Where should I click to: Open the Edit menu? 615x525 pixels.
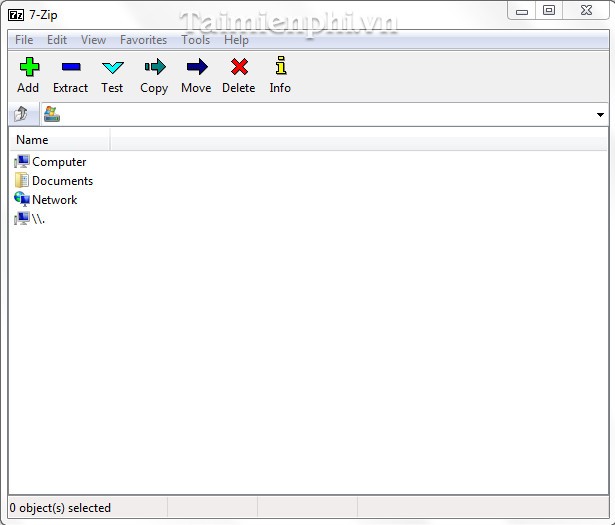(57, 40)
